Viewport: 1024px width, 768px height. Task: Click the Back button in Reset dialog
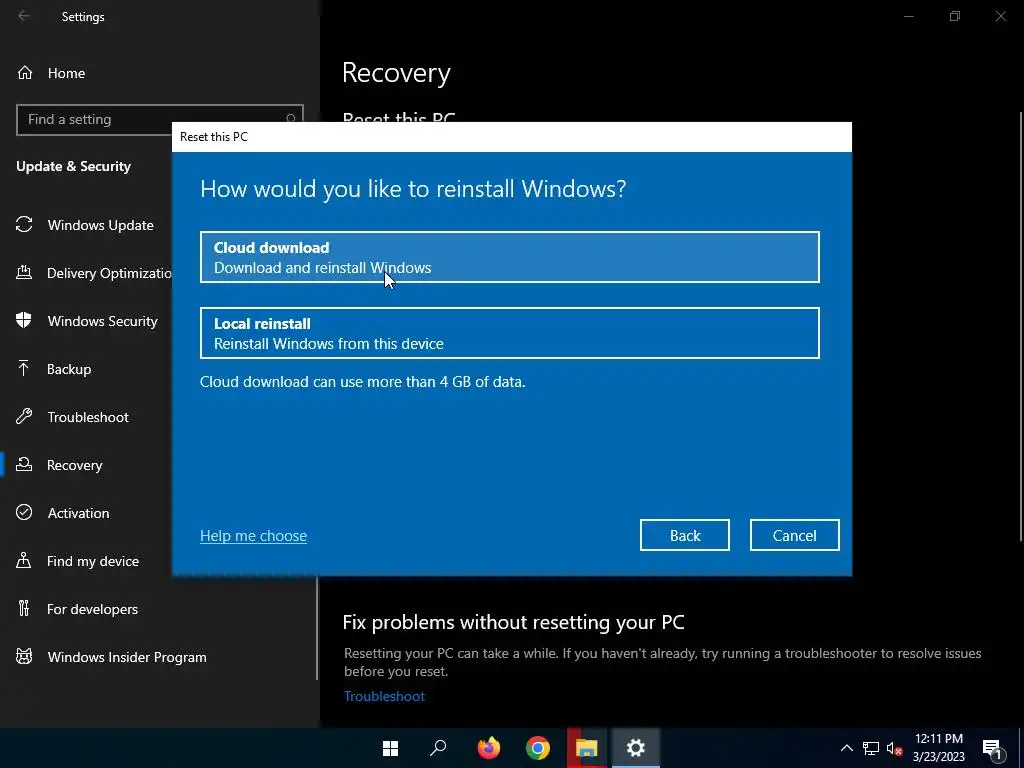click(684, 536)
